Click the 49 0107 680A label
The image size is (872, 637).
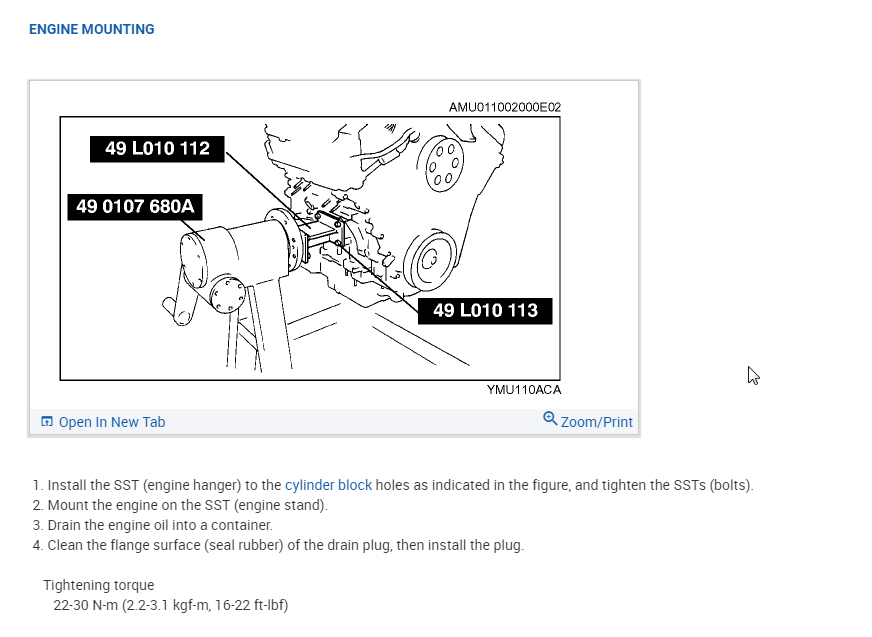135,206
